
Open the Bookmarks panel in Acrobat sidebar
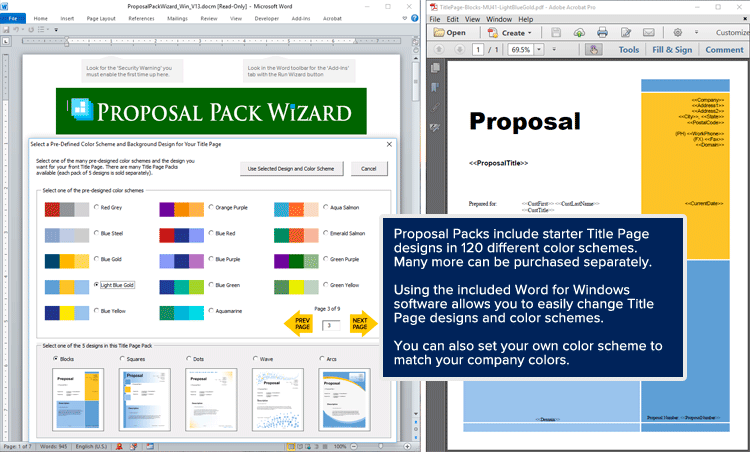pos(435,88)
